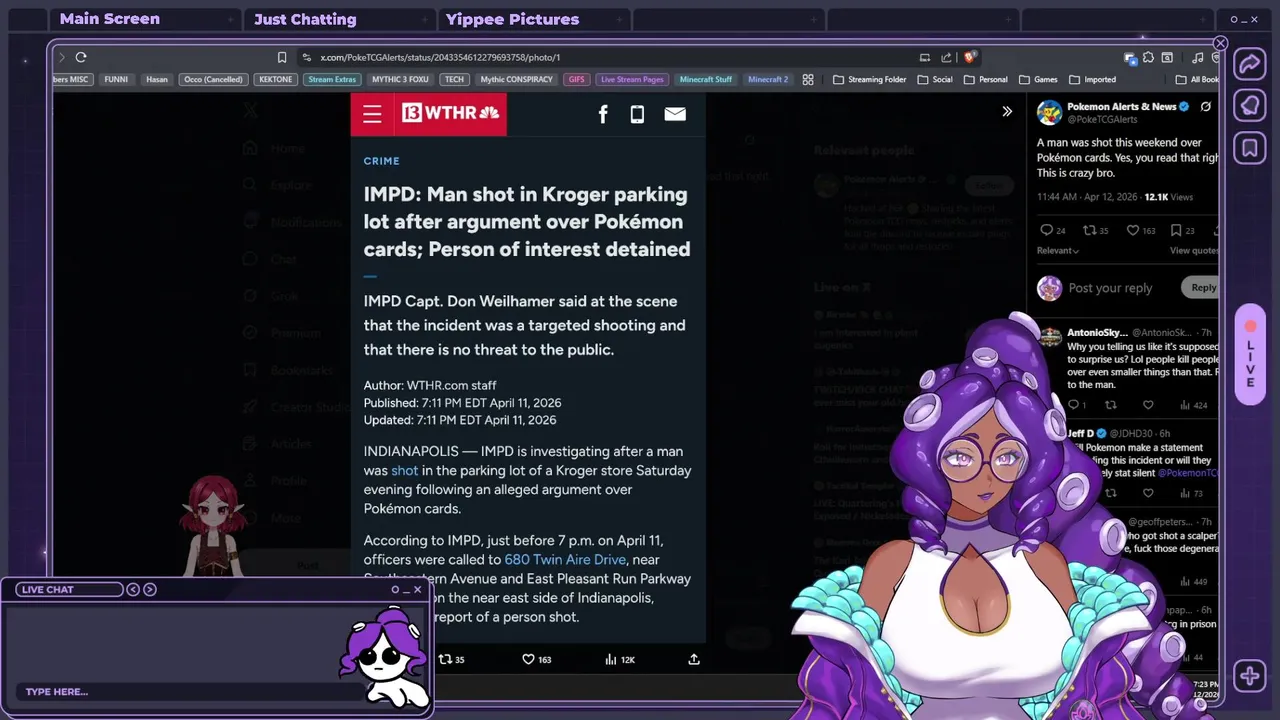Open the Imported bookmark folder
The image size is (1280, 720).
[1092, 79]
